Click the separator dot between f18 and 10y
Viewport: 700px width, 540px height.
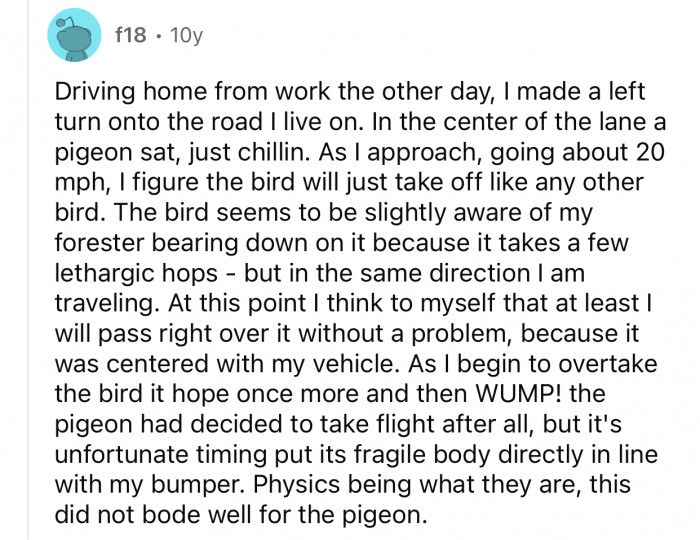(158, 35)
